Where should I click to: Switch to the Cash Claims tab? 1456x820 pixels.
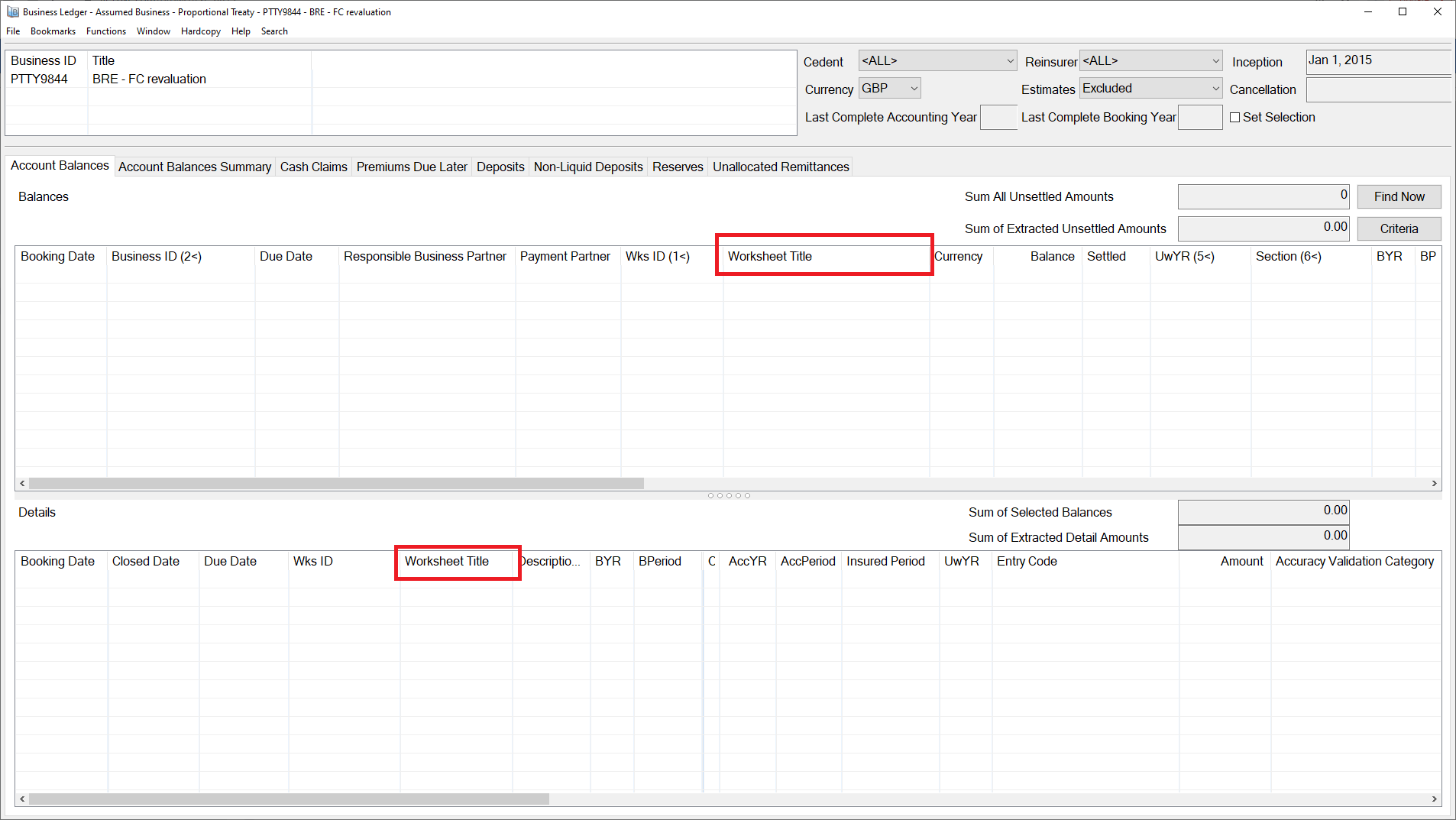pyautogui.click(x=313, y=167)
